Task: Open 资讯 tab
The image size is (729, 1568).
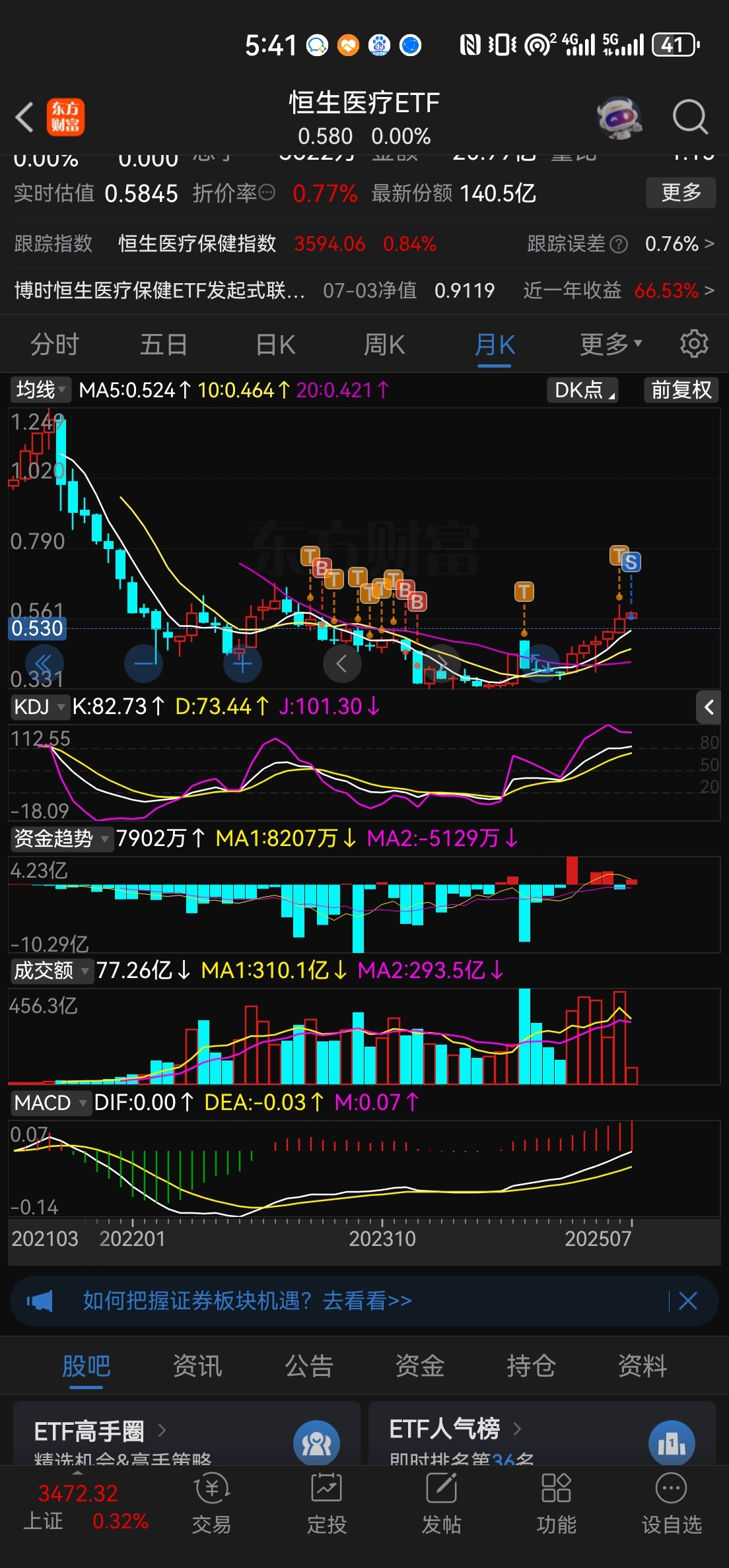Action: tap(197, 1366)
